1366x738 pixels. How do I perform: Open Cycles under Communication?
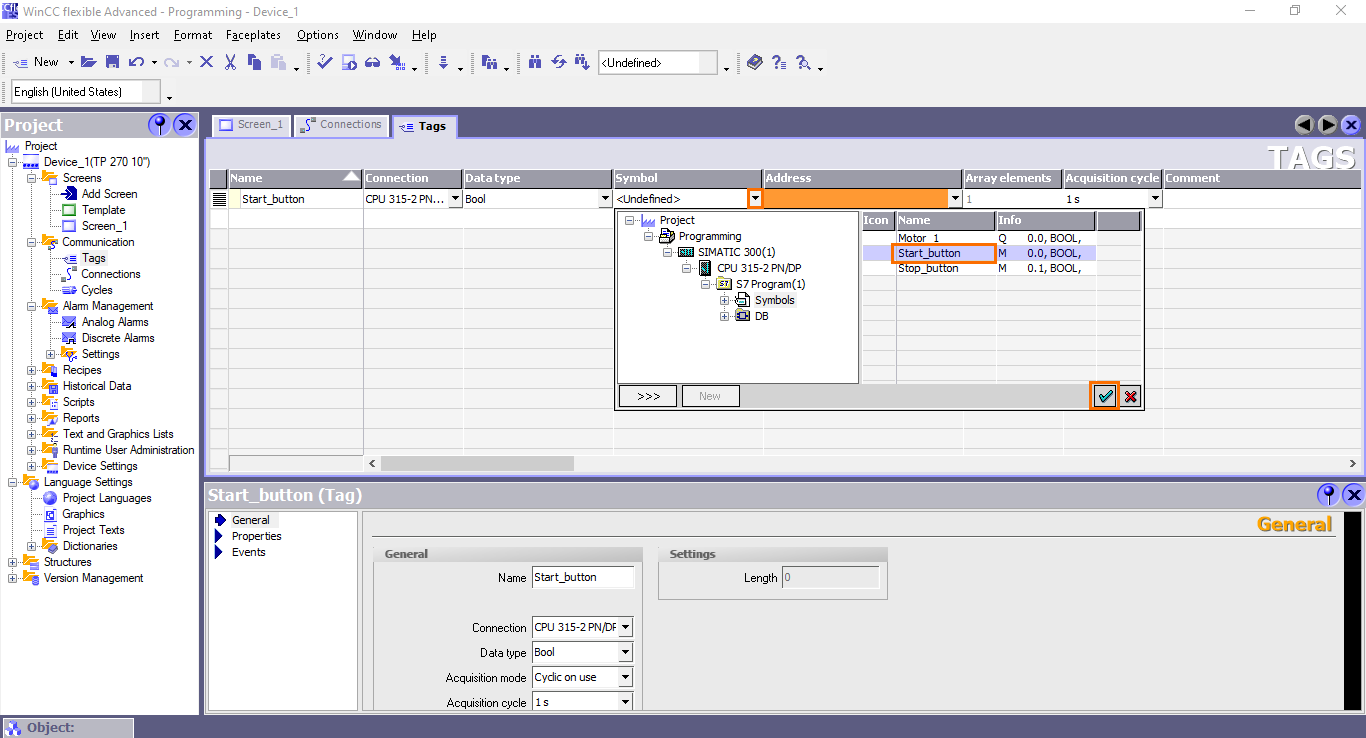(97, 290)
